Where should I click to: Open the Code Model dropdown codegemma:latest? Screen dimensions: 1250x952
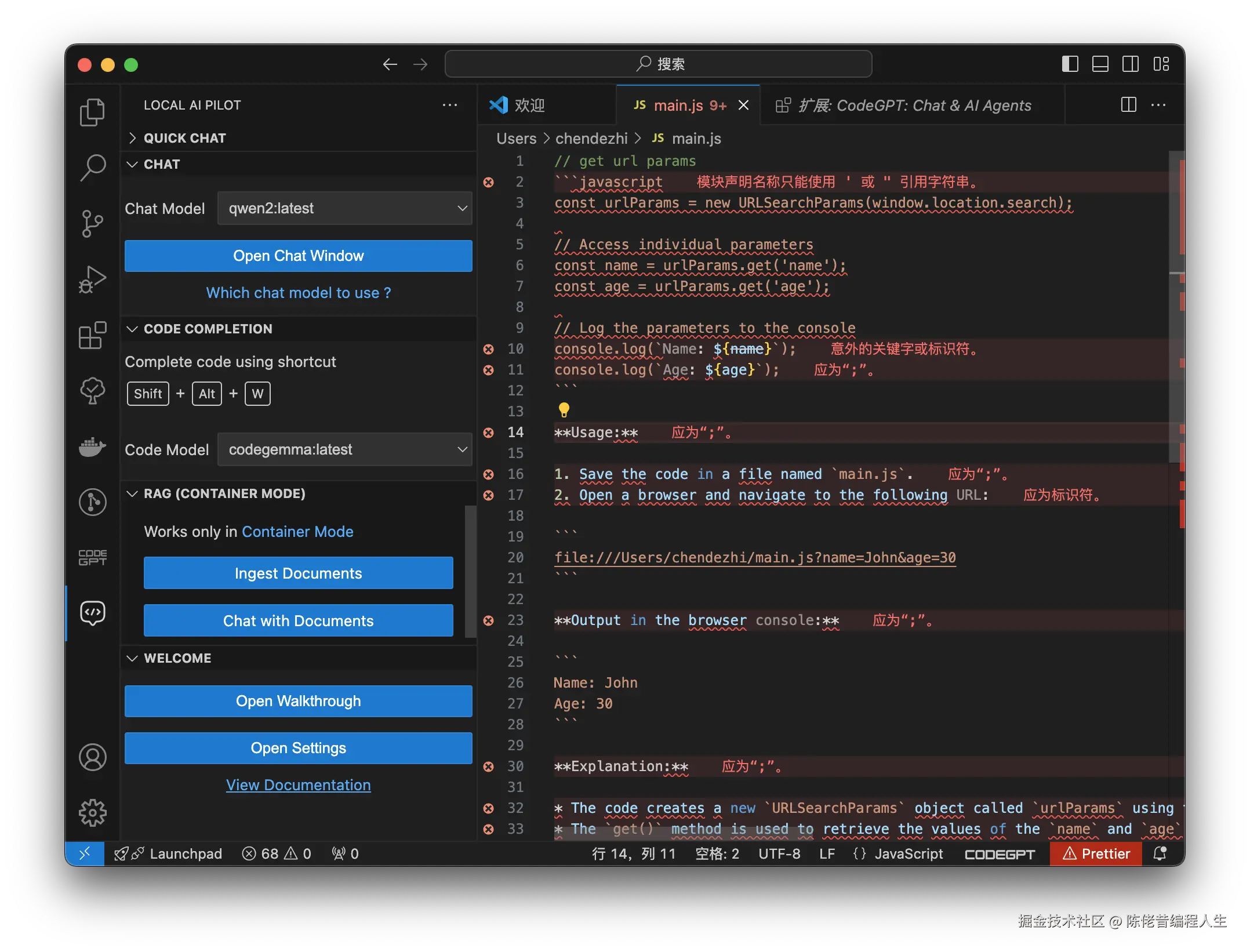click(x=345, y=449)
